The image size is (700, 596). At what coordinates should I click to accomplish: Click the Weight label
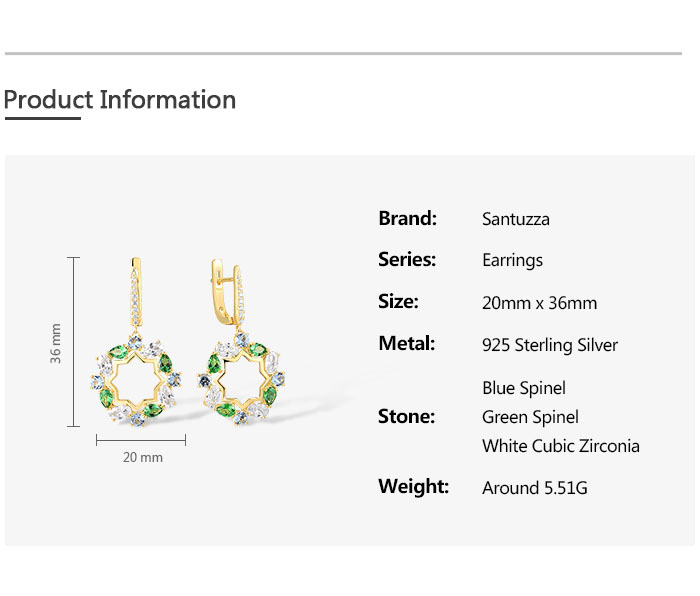(413, 487)
